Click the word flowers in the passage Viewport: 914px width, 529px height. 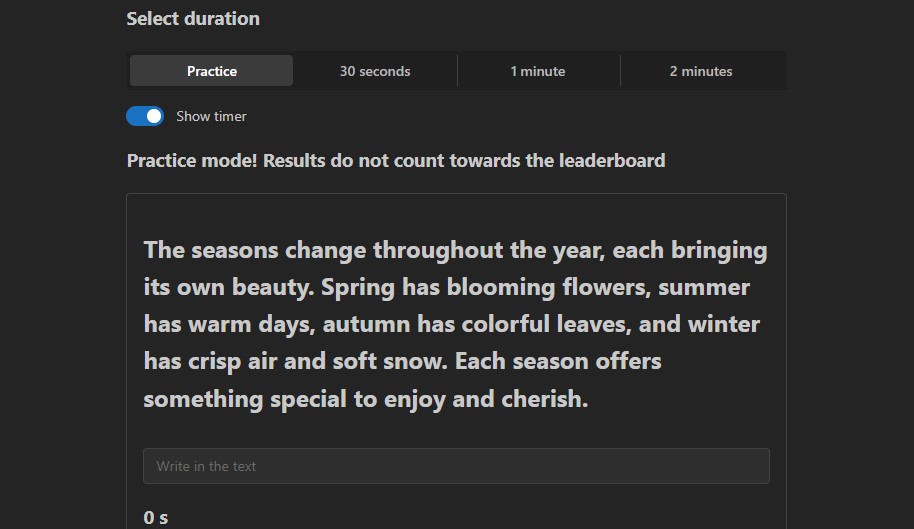coord(606,288)
